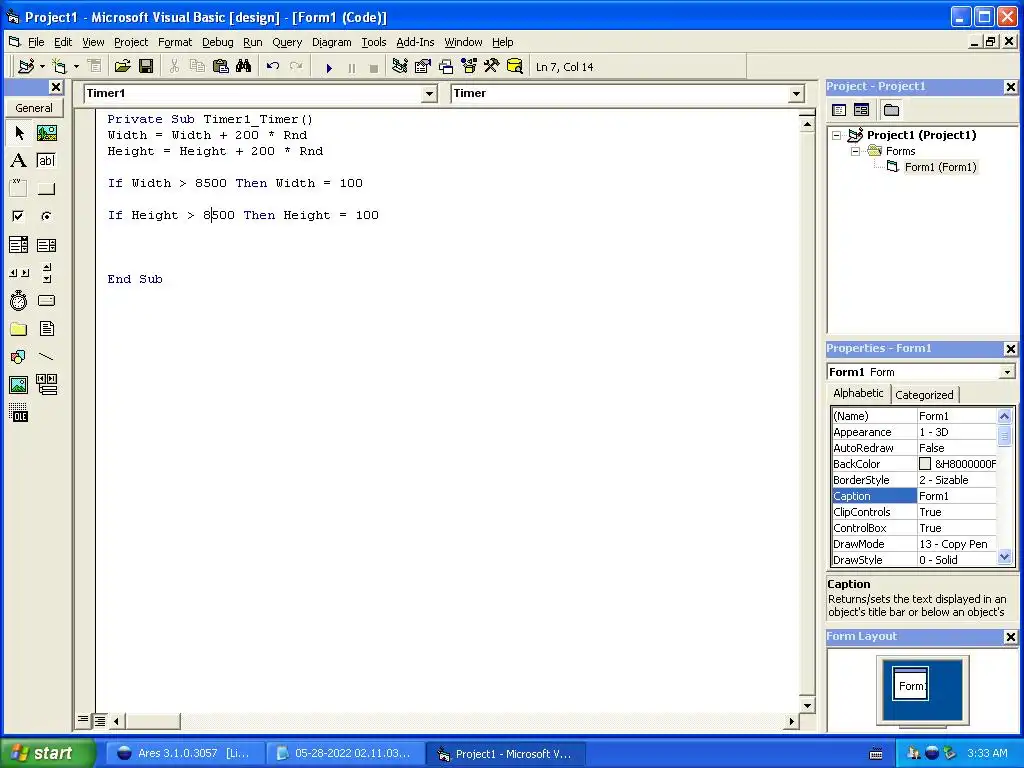Image resolution: width=1024 pixels, height=768 pixels.
Task: Click the Save Project floppy icon
Action: [x=146, y=67]
